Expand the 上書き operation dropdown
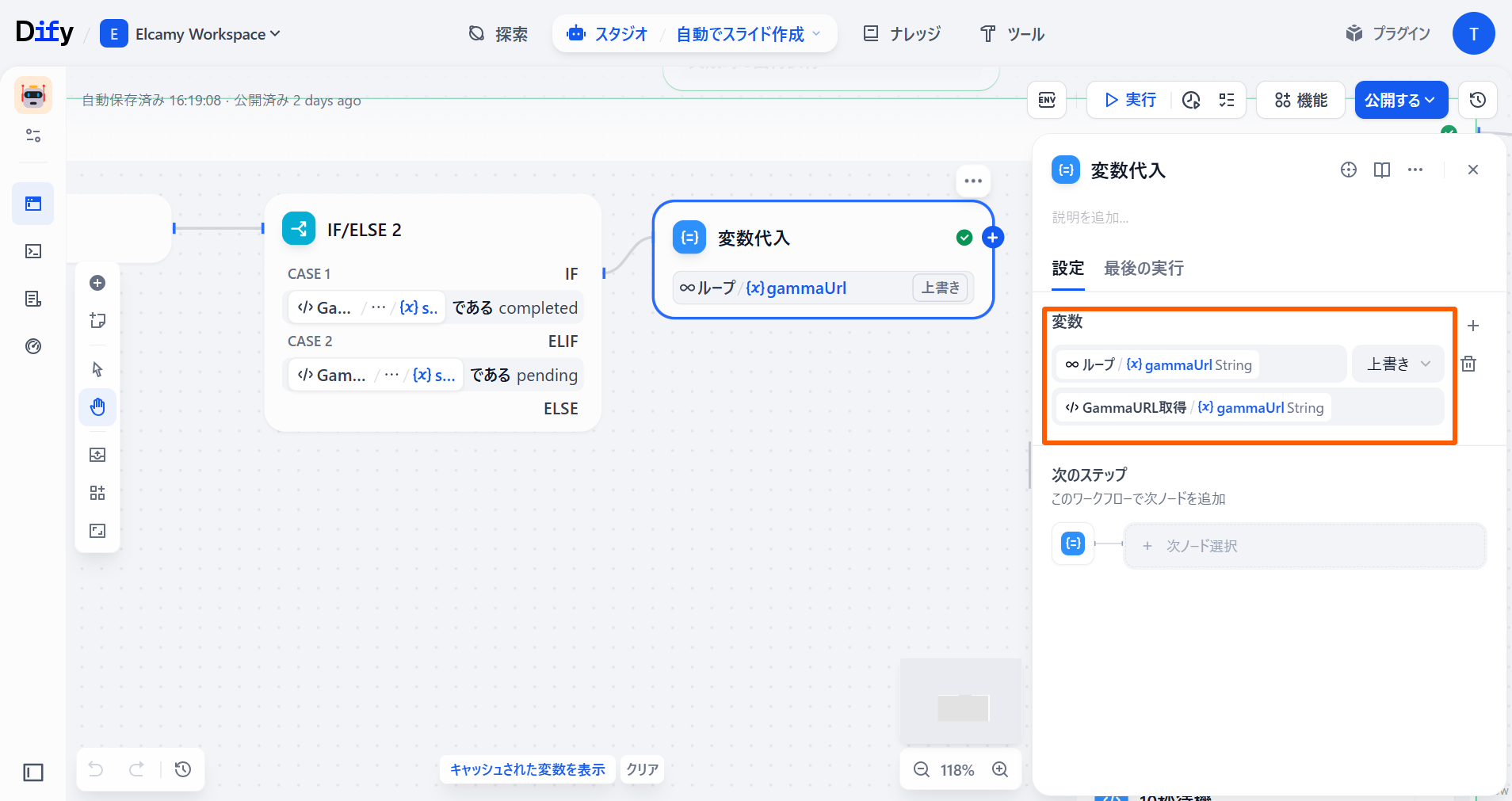Image resolution: width=1512 pixels, height=801 pixels. point(1398,364)
